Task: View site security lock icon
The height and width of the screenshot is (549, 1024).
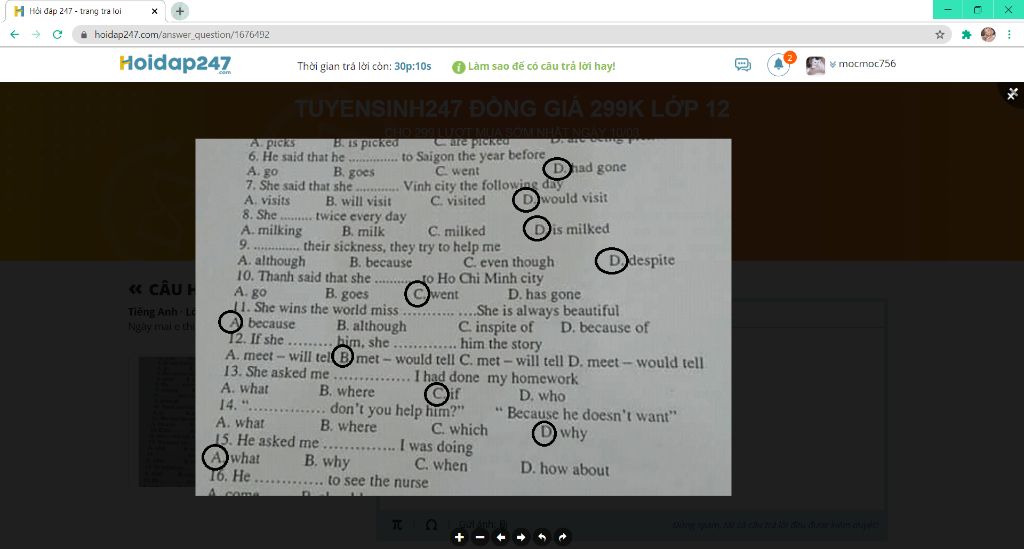Action: click(84, 35)
